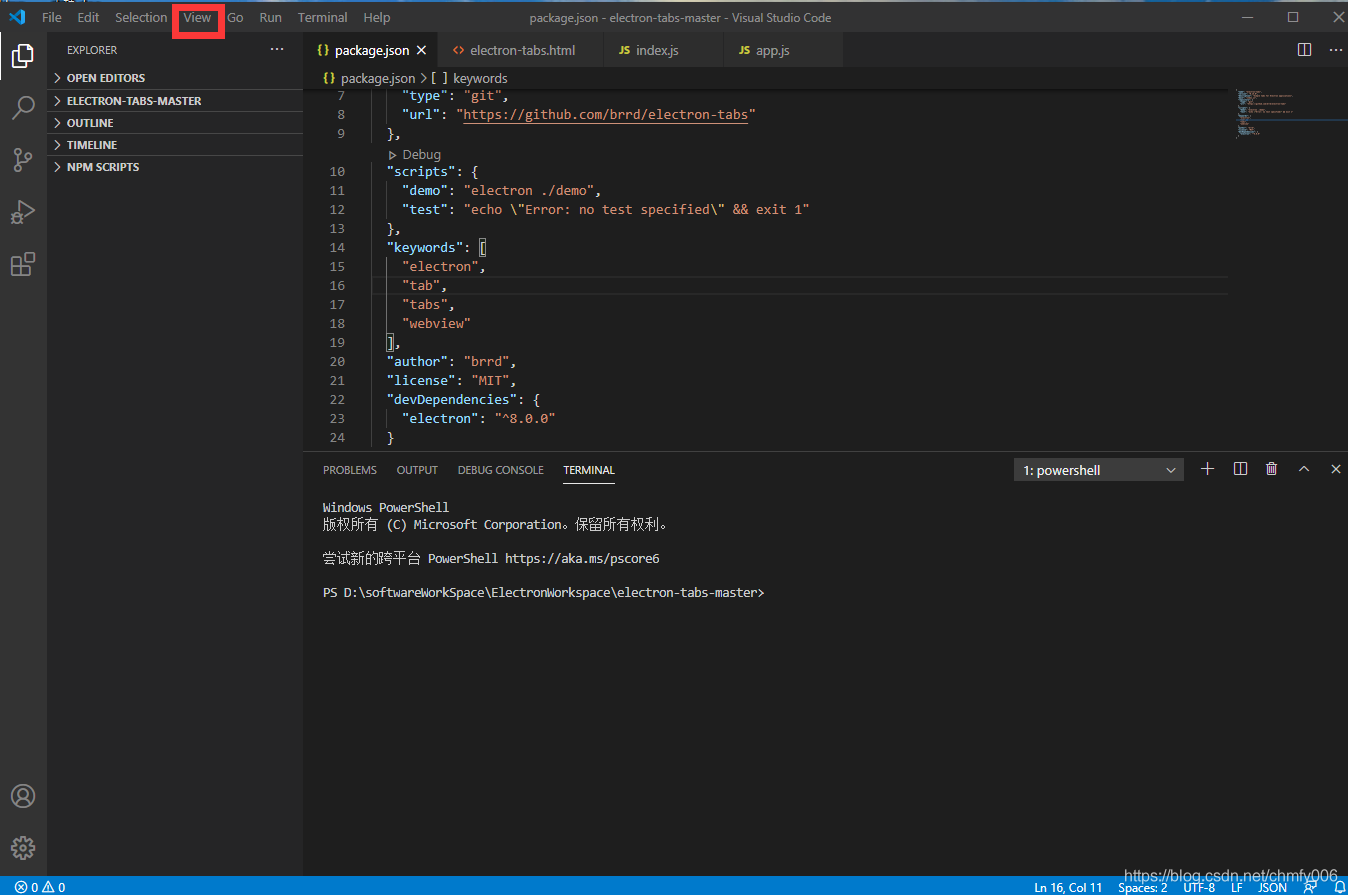
Task: Click the errors and warnings status icon
Action: [x=40, y=887]
